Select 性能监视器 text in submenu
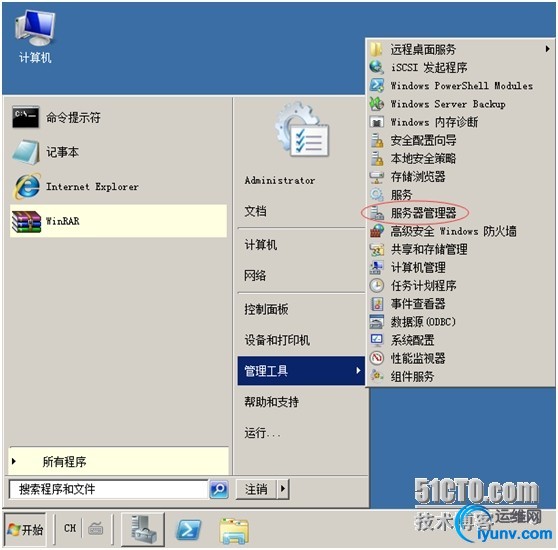 click(418, 358)
